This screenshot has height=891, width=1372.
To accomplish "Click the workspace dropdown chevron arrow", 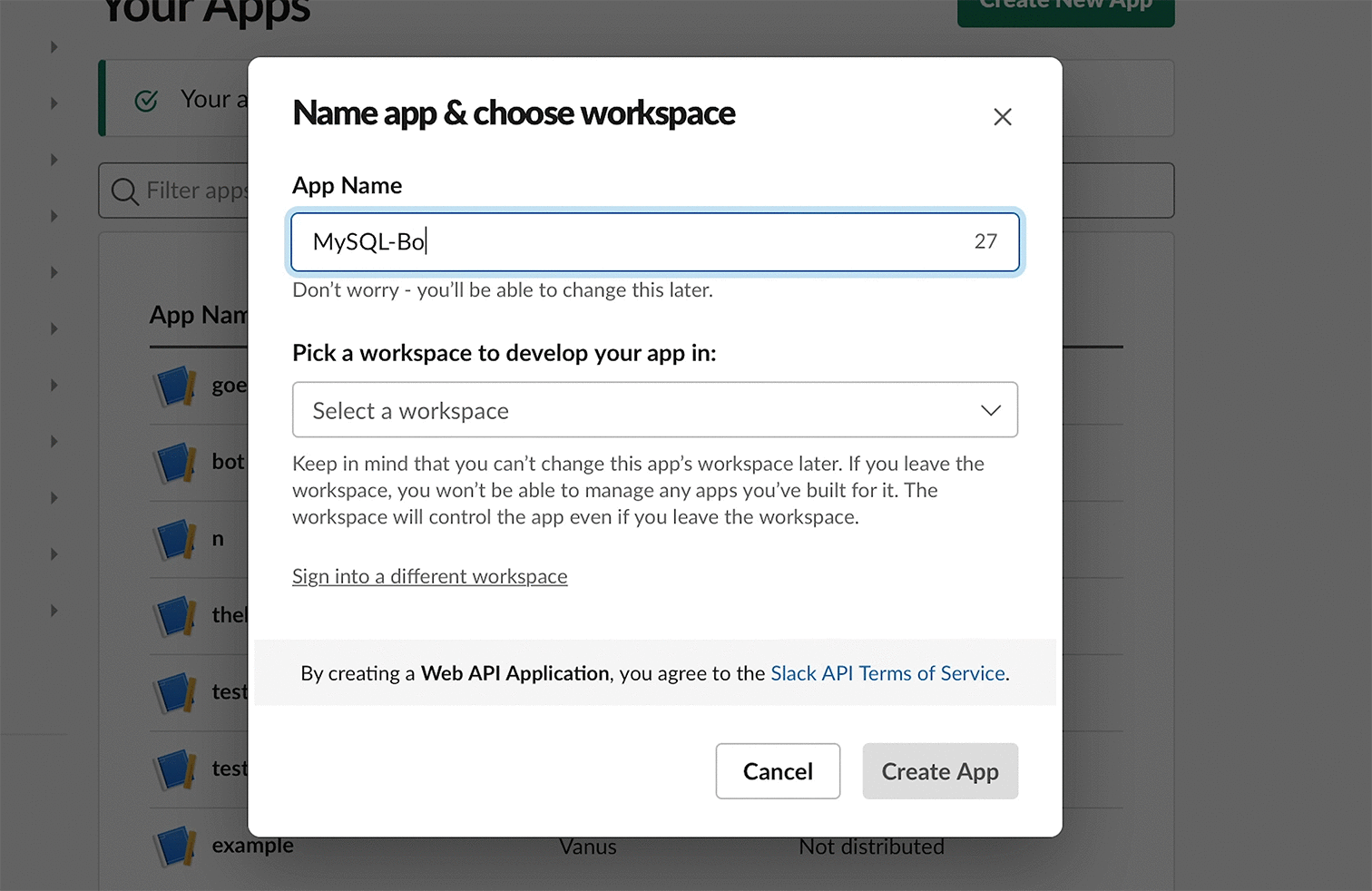I will pos(990,411).
